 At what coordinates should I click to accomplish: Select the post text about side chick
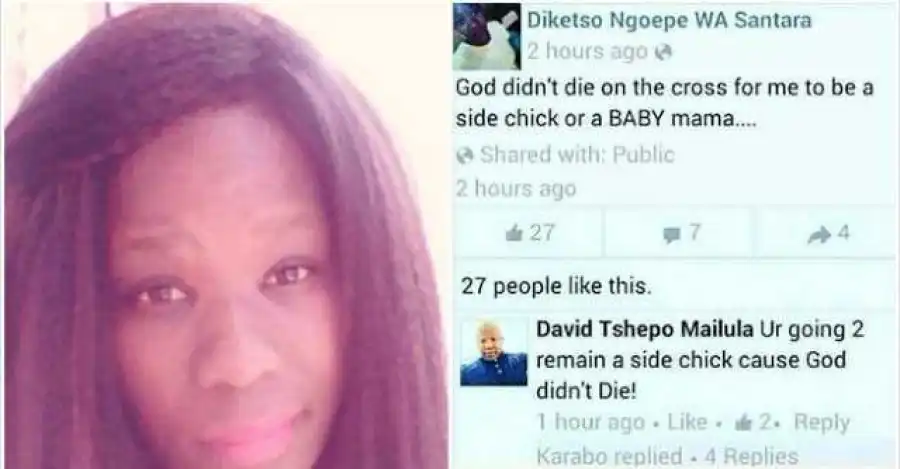pos(665,103)
